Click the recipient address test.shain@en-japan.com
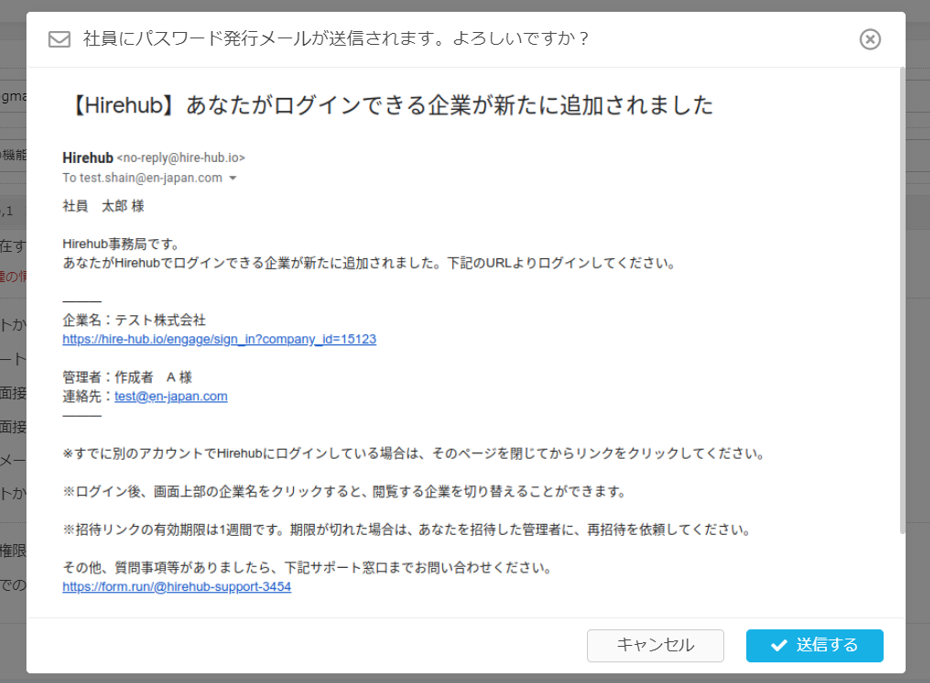This screenshot has width=930, height=683. (150, 178)
